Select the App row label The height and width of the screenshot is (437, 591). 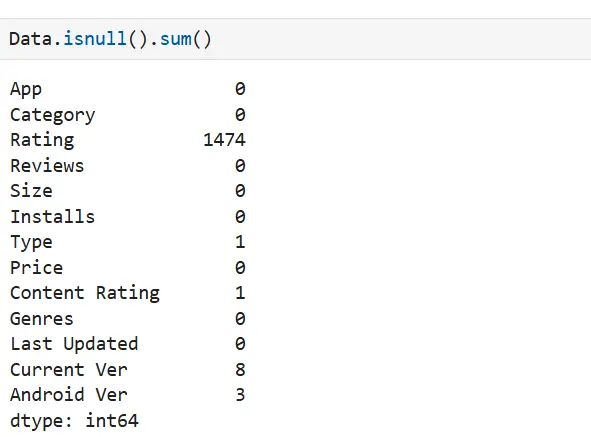pos(26,90)
